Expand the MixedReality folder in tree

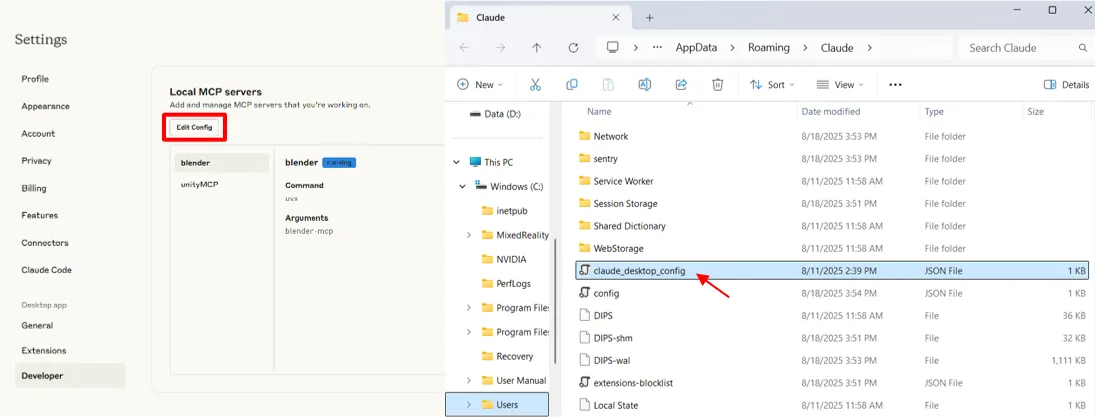click(469, 235)
